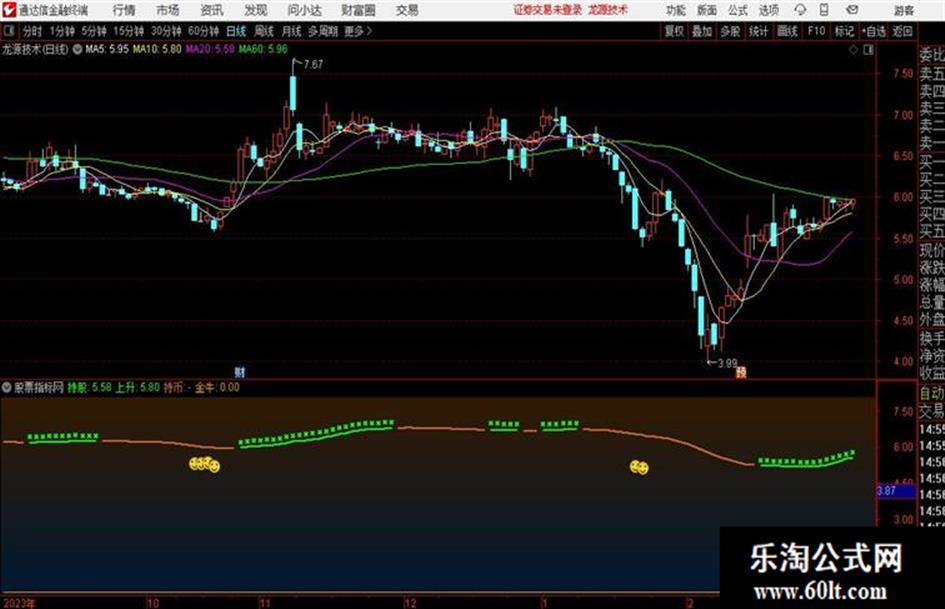Expand the 更多 periods dropdown
The width and height of the screenshot is (945, 609).
point(358,31)
